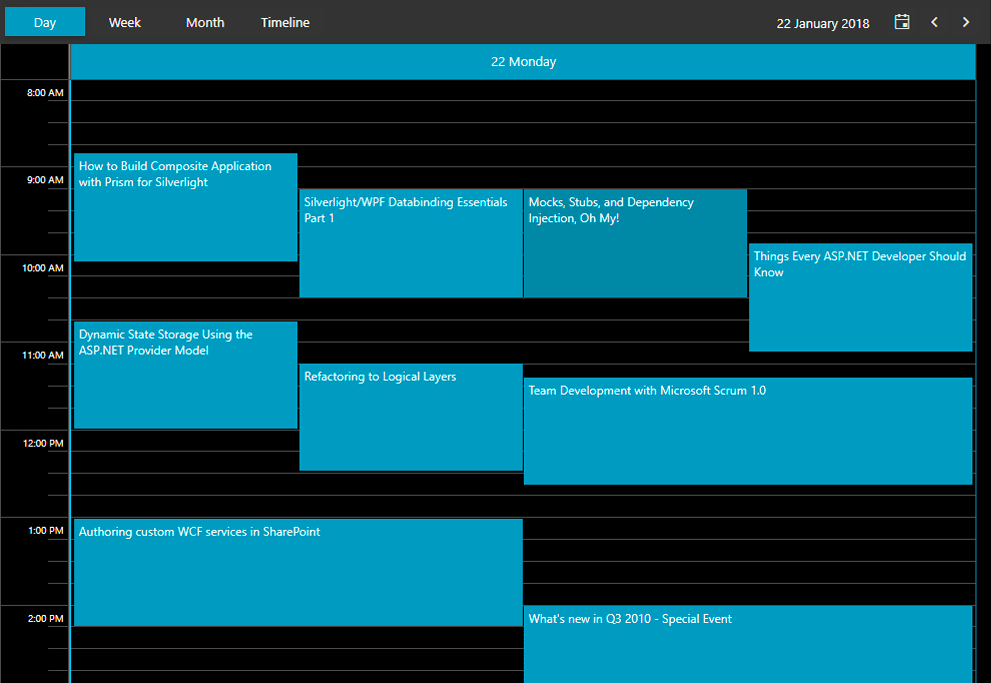This screenshot has width=991, height=683.
Task: Open Dynamic State Storage appointment
Action: 186,375
